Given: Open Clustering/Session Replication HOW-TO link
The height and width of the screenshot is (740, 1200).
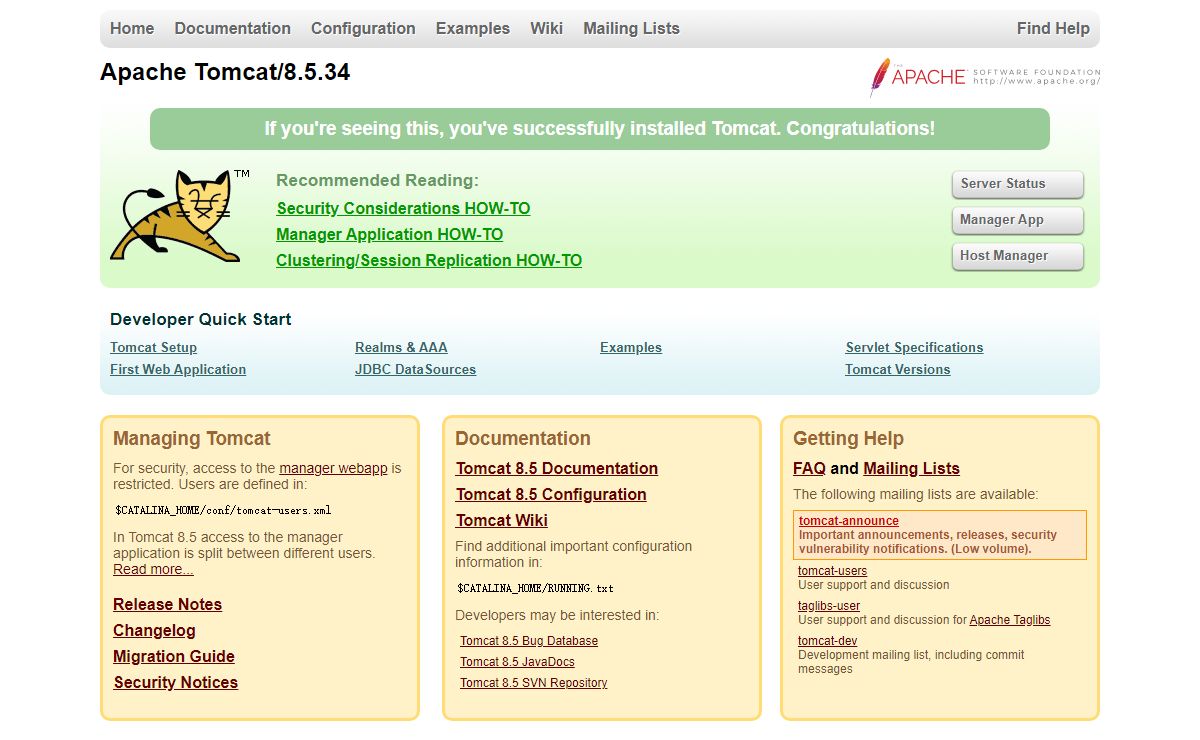Looking at the screenshot, I should (x=429, y=260).
